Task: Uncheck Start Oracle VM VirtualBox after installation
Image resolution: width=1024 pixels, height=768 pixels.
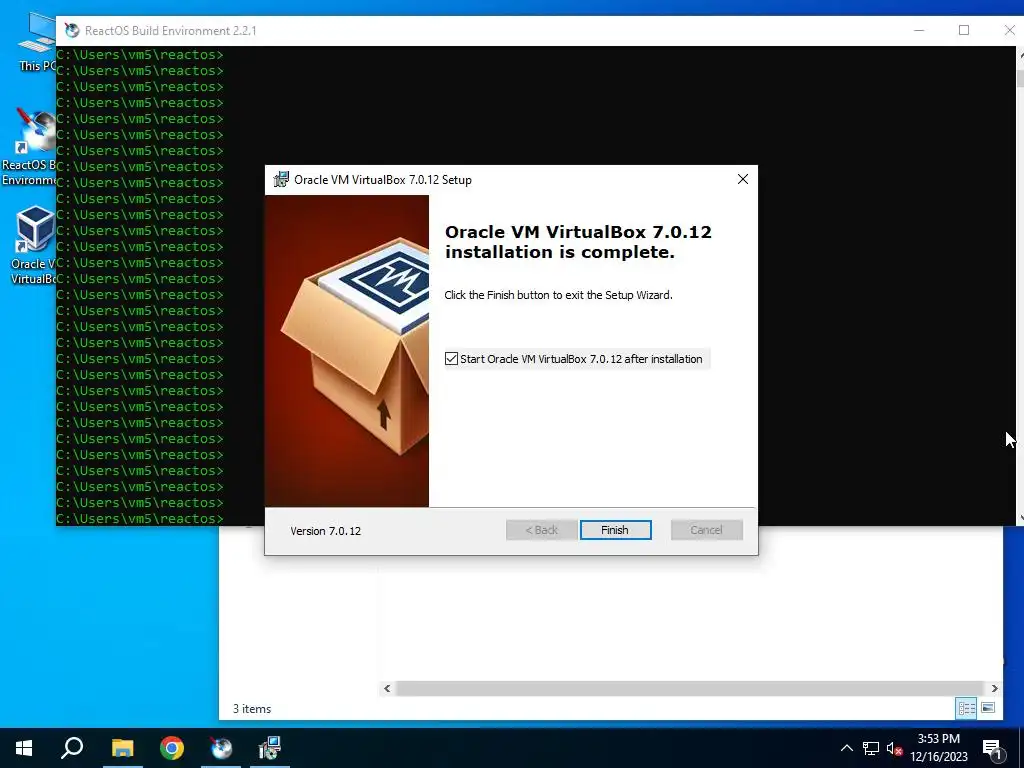Action: pos(451,359)
